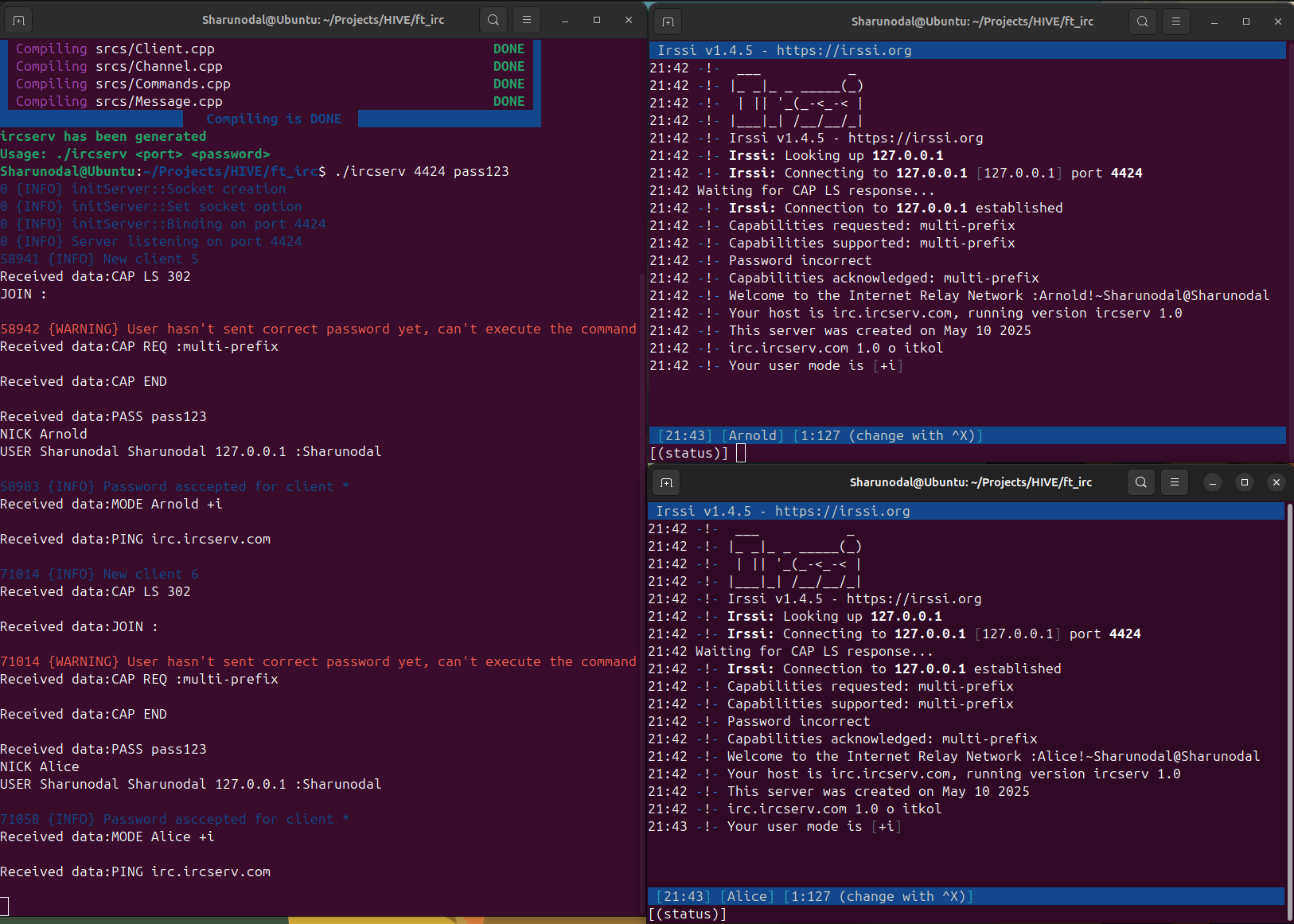Open new tab in Alice irssi terminal
The height and width of the screenshot is (924, 1294).
667,482
